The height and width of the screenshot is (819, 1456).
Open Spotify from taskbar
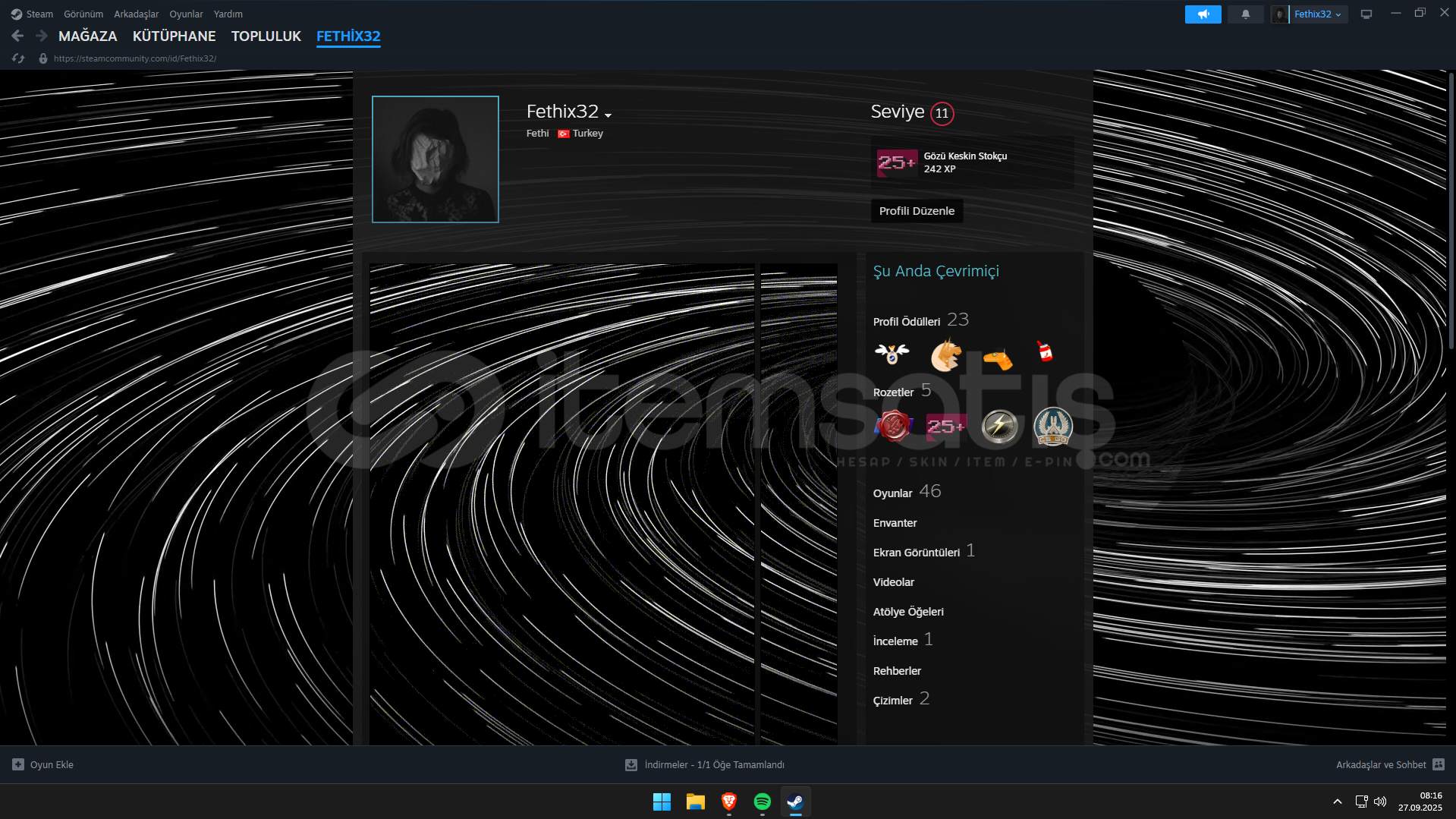coord(763,802)
